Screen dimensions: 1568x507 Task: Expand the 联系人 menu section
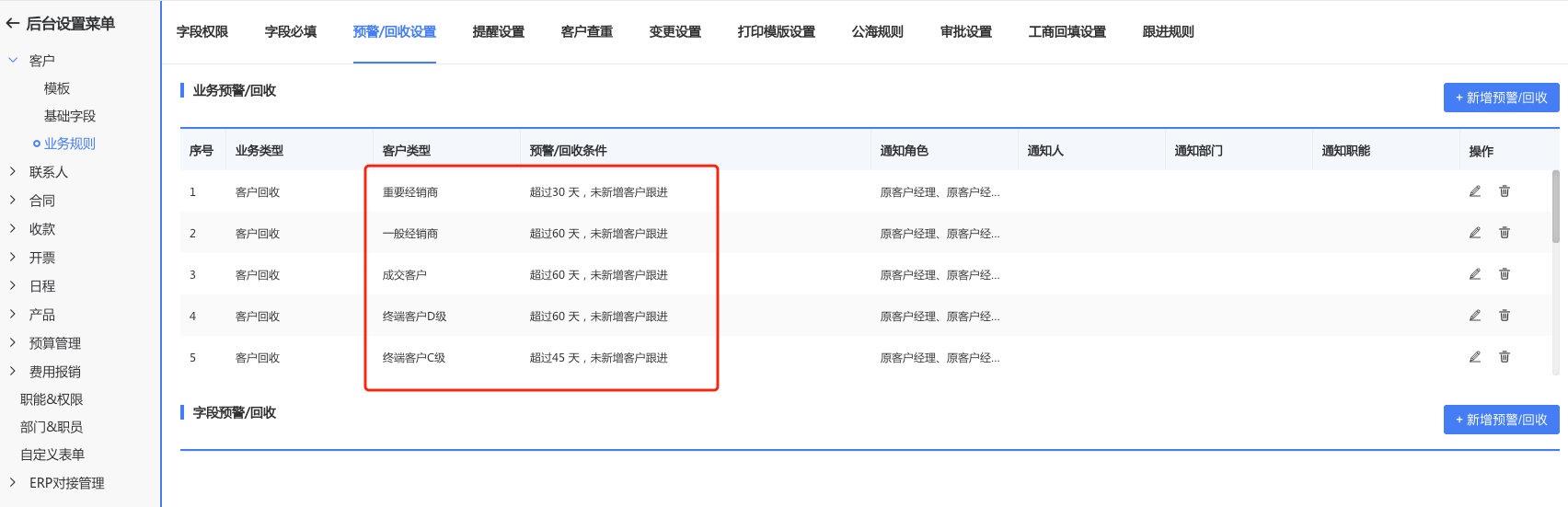tap(13, 172)
